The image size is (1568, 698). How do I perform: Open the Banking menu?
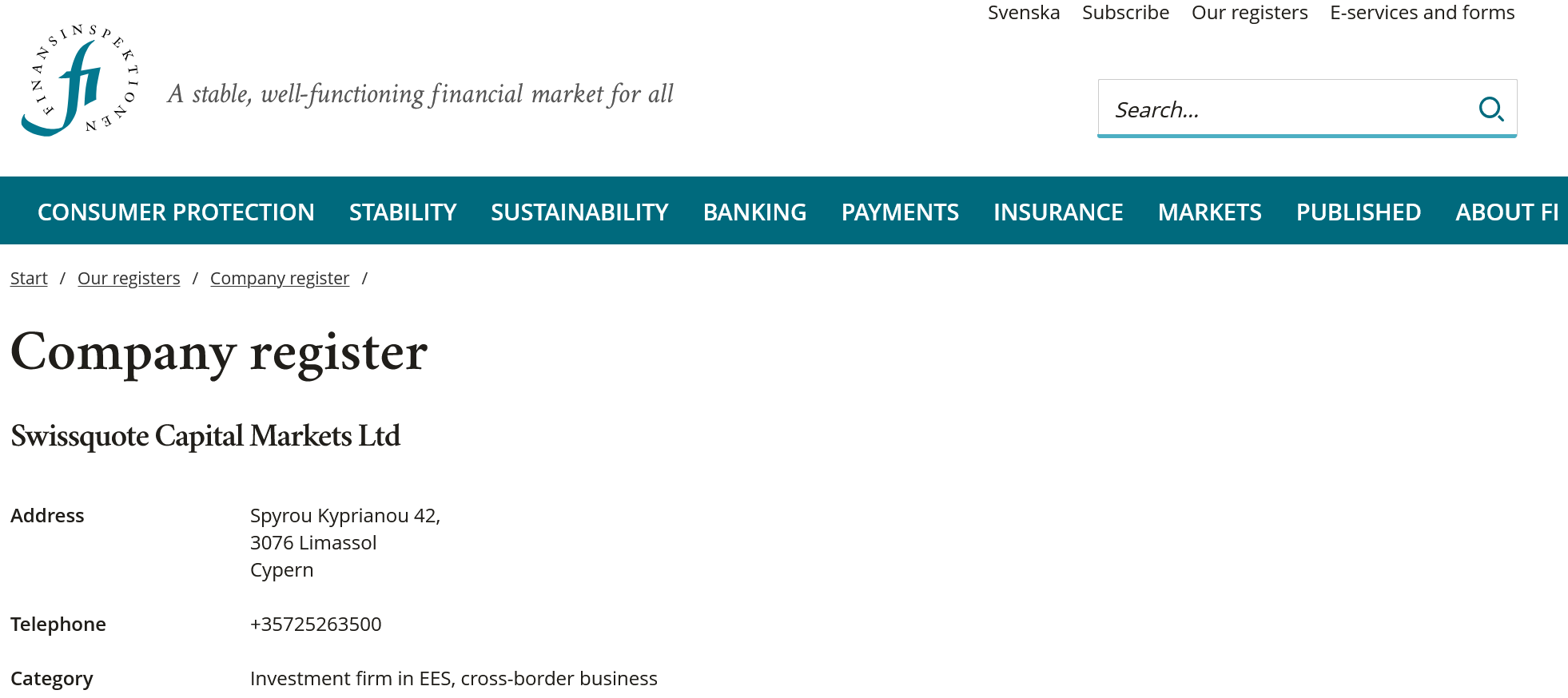[x=754, y=211]
